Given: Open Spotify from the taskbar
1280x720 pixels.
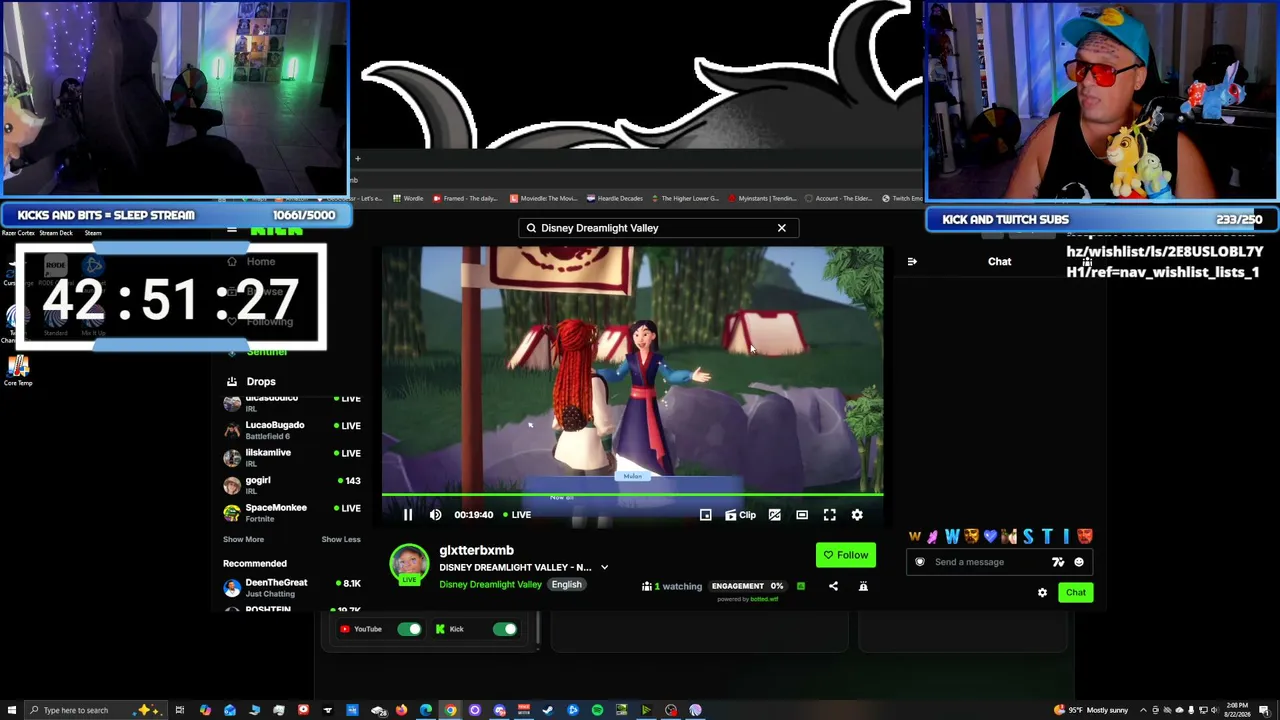Looking at the screenshot, I should click(597, 710).
